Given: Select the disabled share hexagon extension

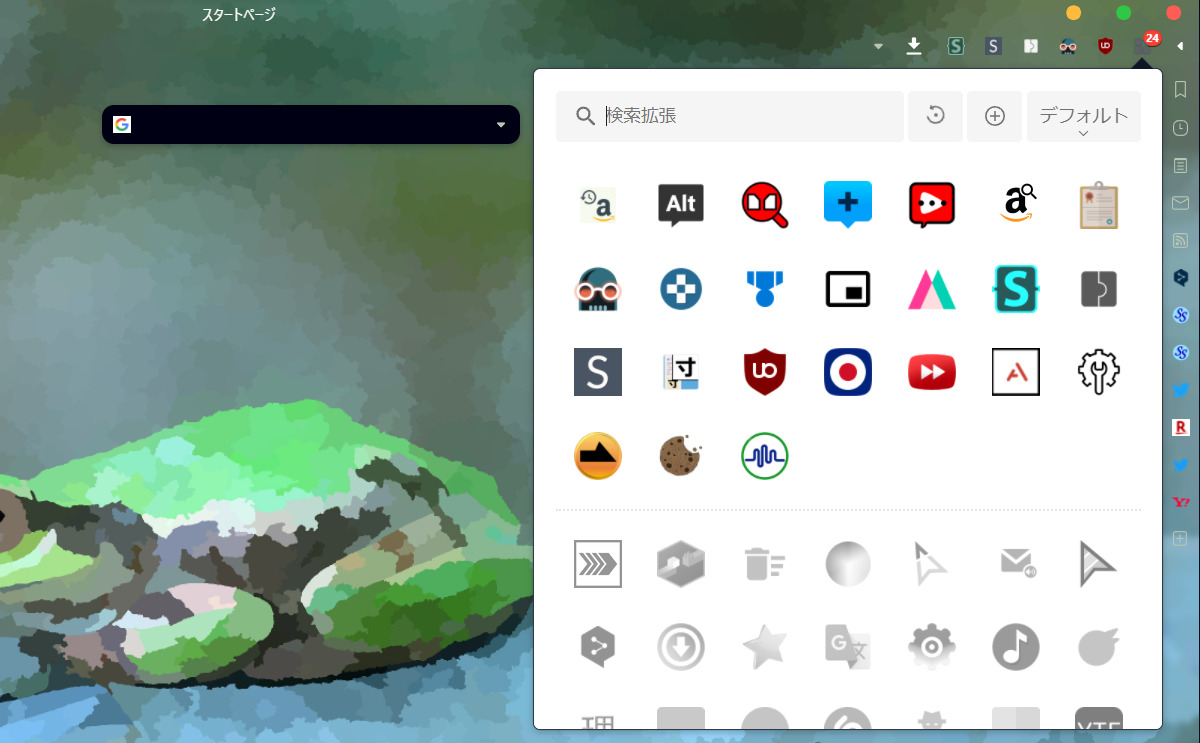Looking at the screenshot, I should coord(598,648).
